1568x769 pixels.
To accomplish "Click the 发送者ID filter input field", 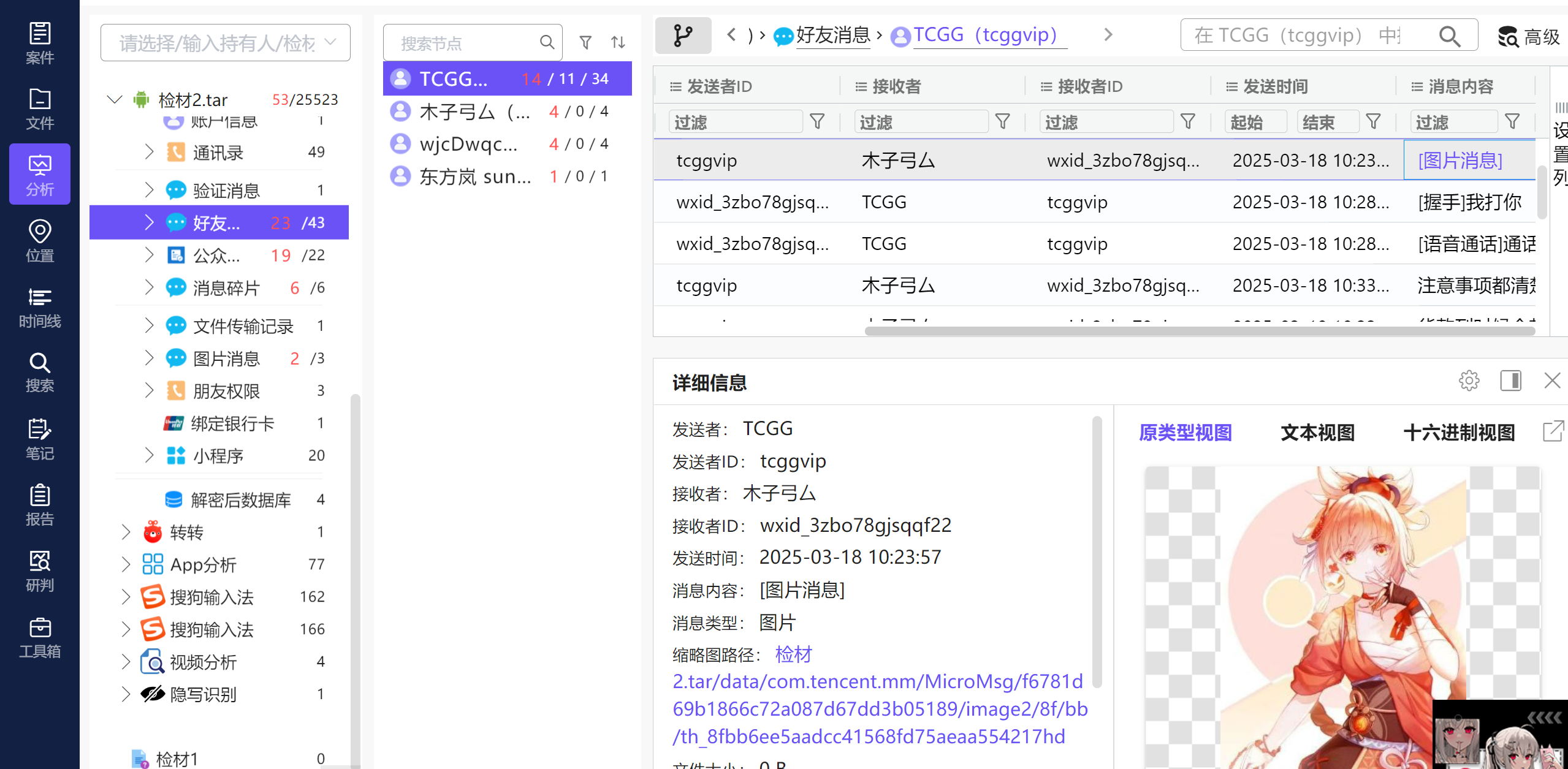I will [736, 122].
